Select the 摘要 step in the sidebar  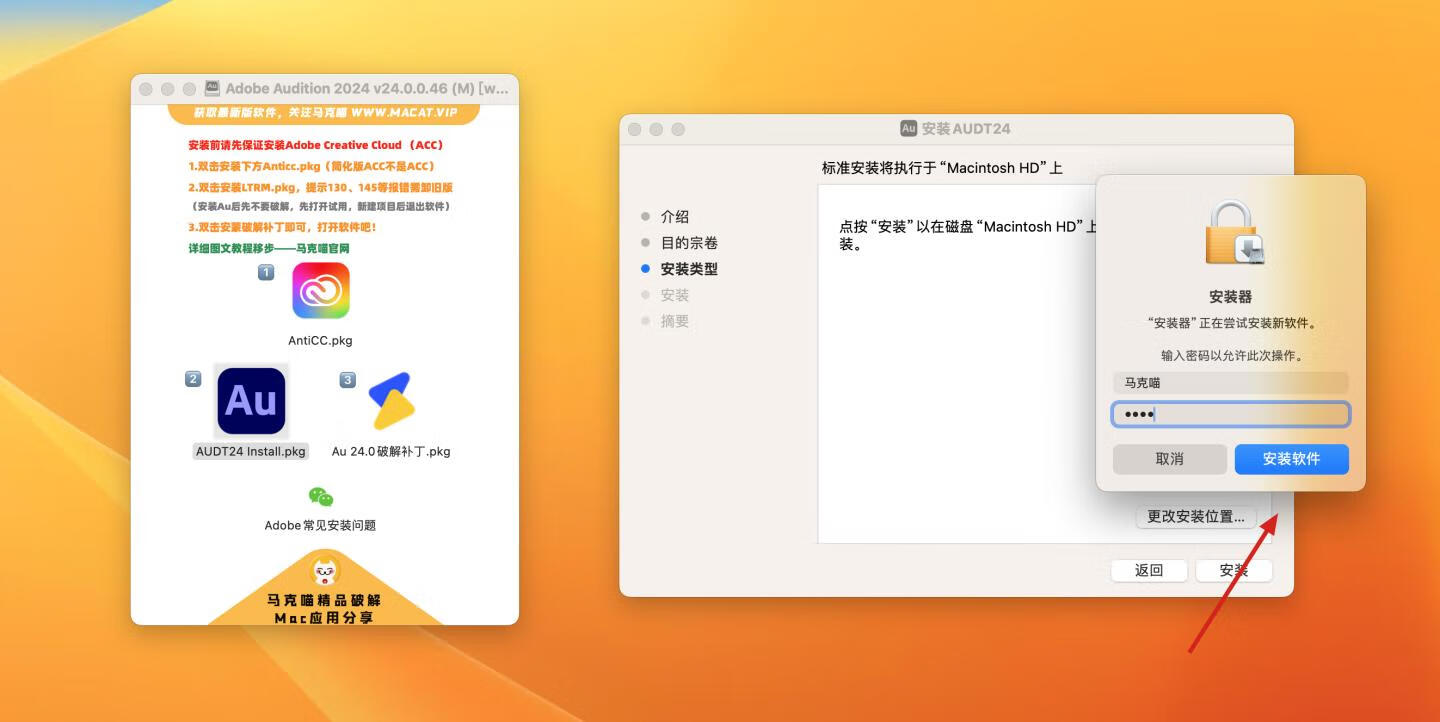click(x=674, y=321)
